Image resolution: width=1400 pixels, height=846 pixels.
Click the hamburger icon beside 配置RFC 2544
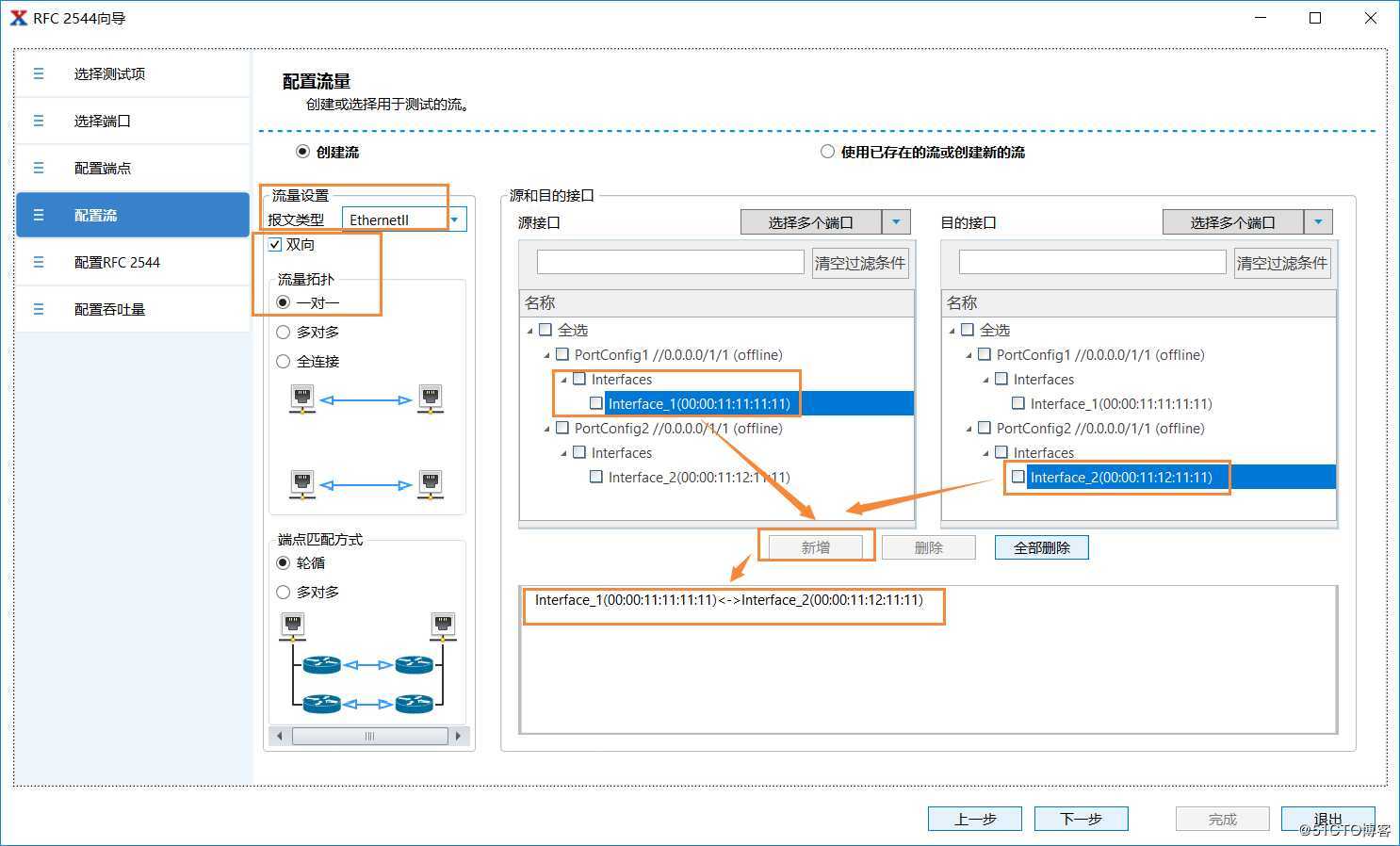(x=39, y=262)
